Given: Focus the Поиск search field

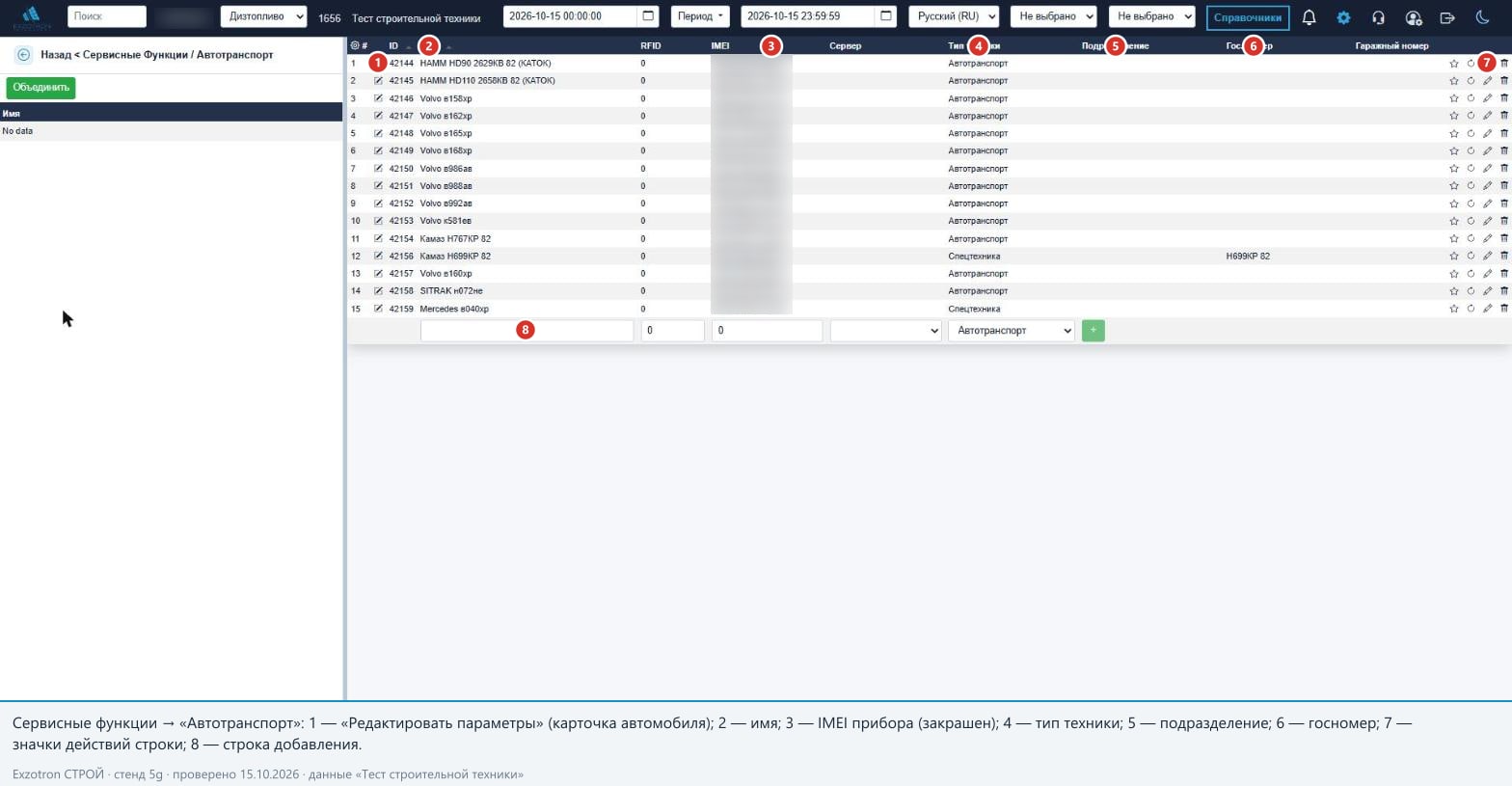Looking at the screenshot, I should [x=107, y=16].
